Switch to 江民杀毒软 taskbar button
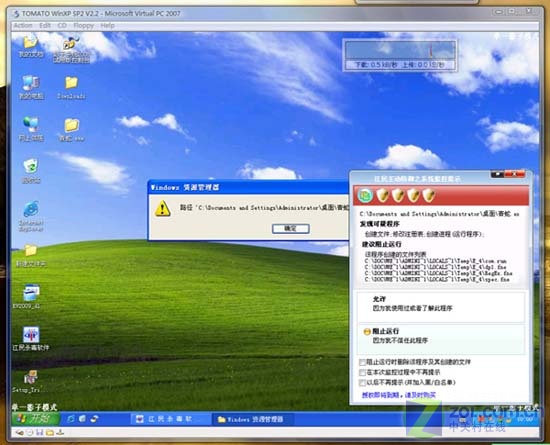This screenshot has height=445, width=550. click(170, 419)
